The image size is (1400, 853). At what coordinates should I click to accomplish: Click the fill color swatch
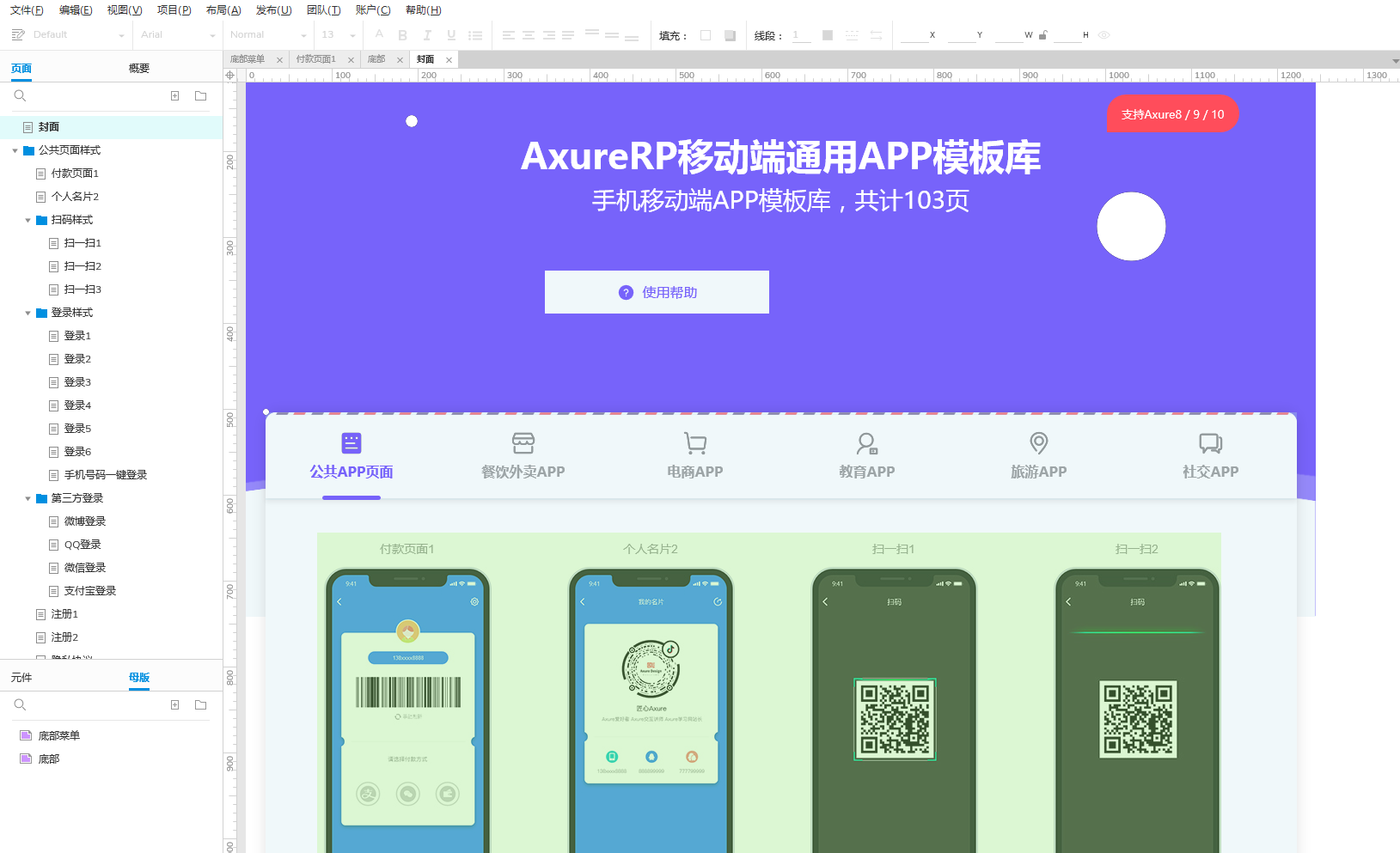[x=706, y=35]
